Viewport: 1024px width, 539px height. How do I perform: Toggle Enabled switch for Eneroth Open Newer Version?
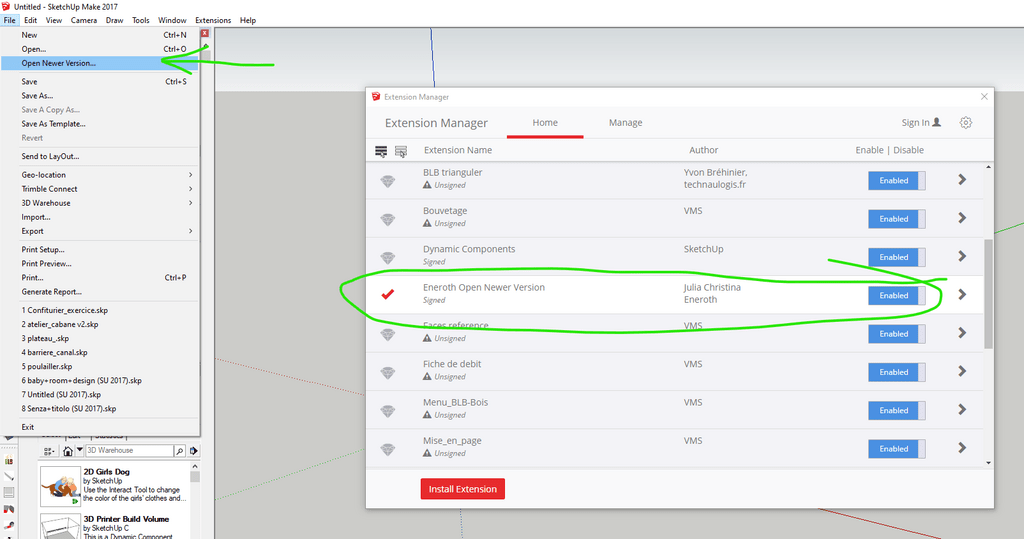[x=897, y=295]
